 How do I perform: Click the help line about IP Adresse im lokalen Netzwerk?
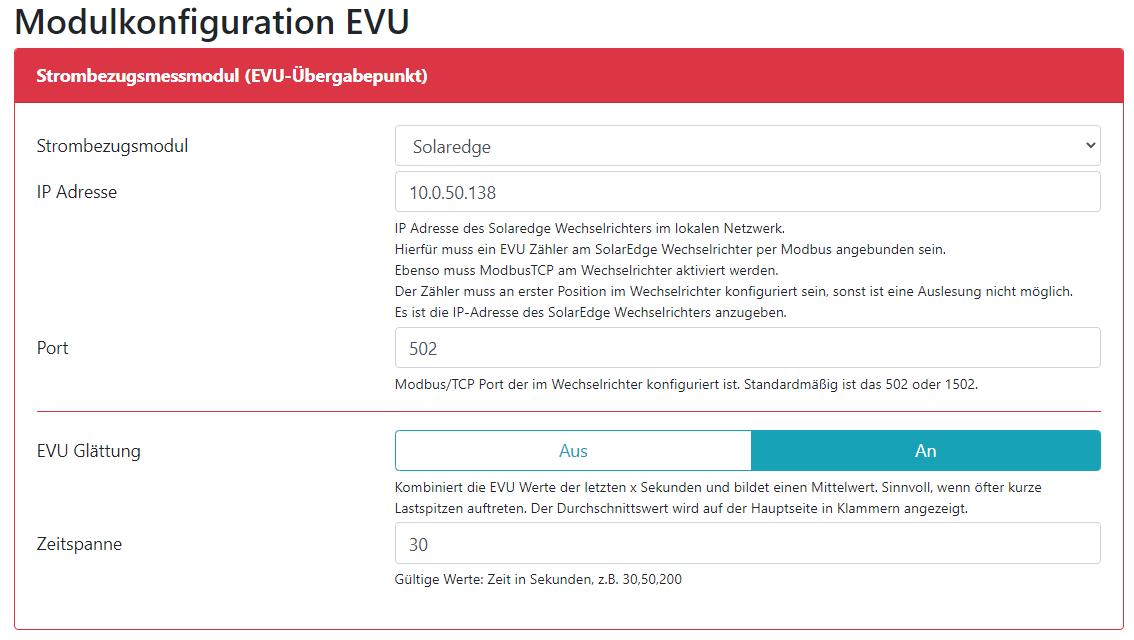coord(596,228)
